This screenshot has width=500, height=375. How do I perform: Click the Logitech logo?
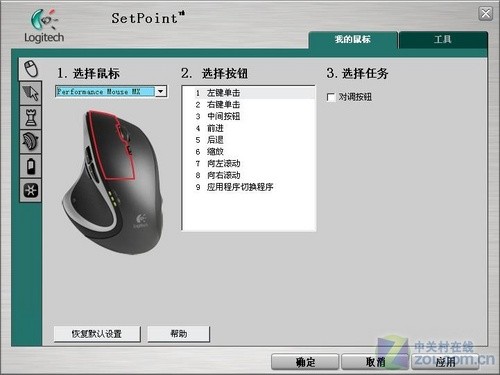[44, 26]
